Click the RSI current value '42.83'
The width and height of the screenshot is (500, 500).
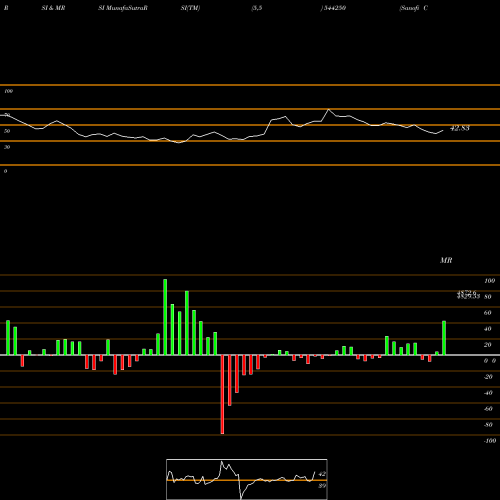(x=460, y=128)
